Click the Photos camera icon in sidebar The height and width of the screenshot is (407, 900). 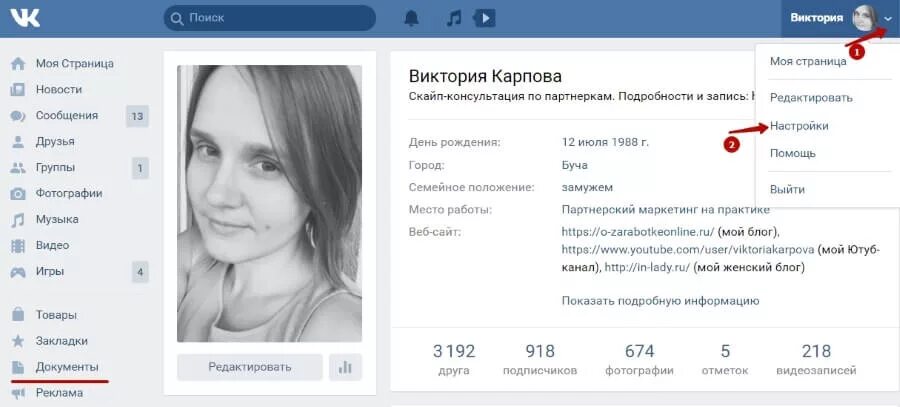point(18,193)
